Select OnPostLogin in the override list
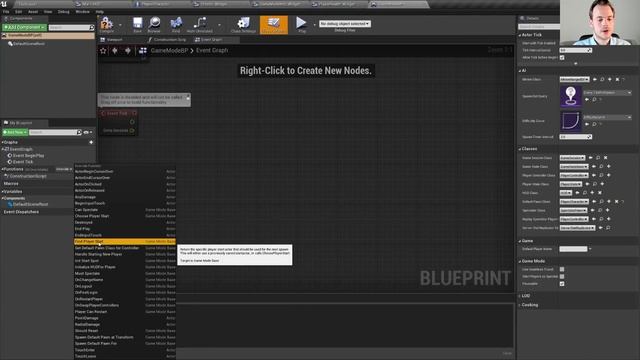The width and height of the screenshot is (640, 360). pyautogui.click(x=125, y=293)
